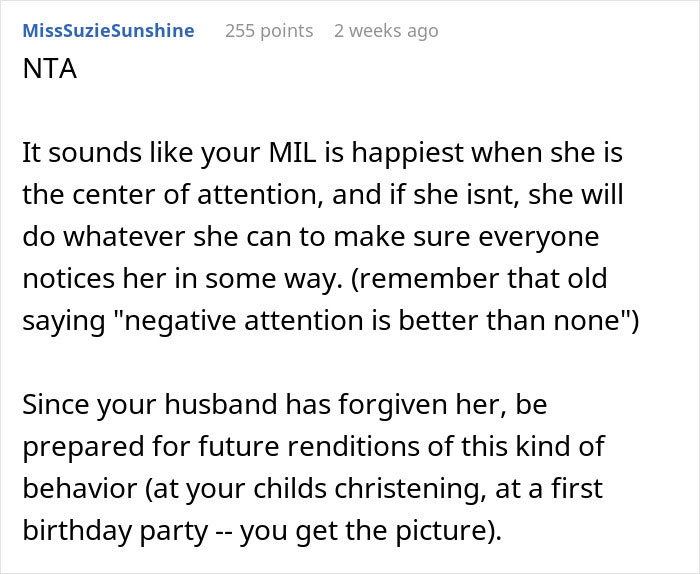This screenshot has width=700, height=574.
Task: Open MissSuzieSunshine's user profile
Action: (108, 30)
